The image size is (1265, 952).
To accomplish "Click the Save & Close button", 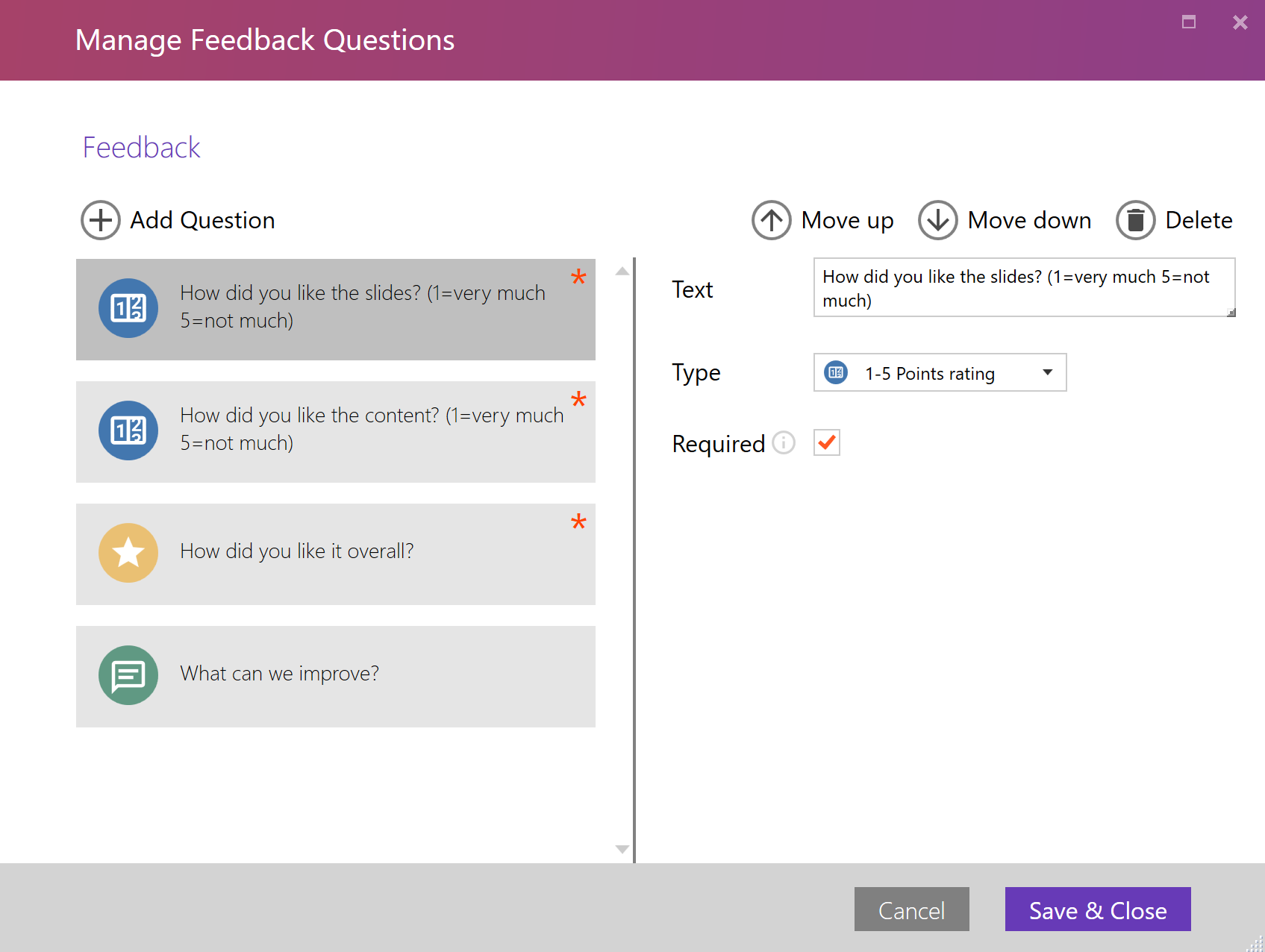I will click(x=1097, y=909).
